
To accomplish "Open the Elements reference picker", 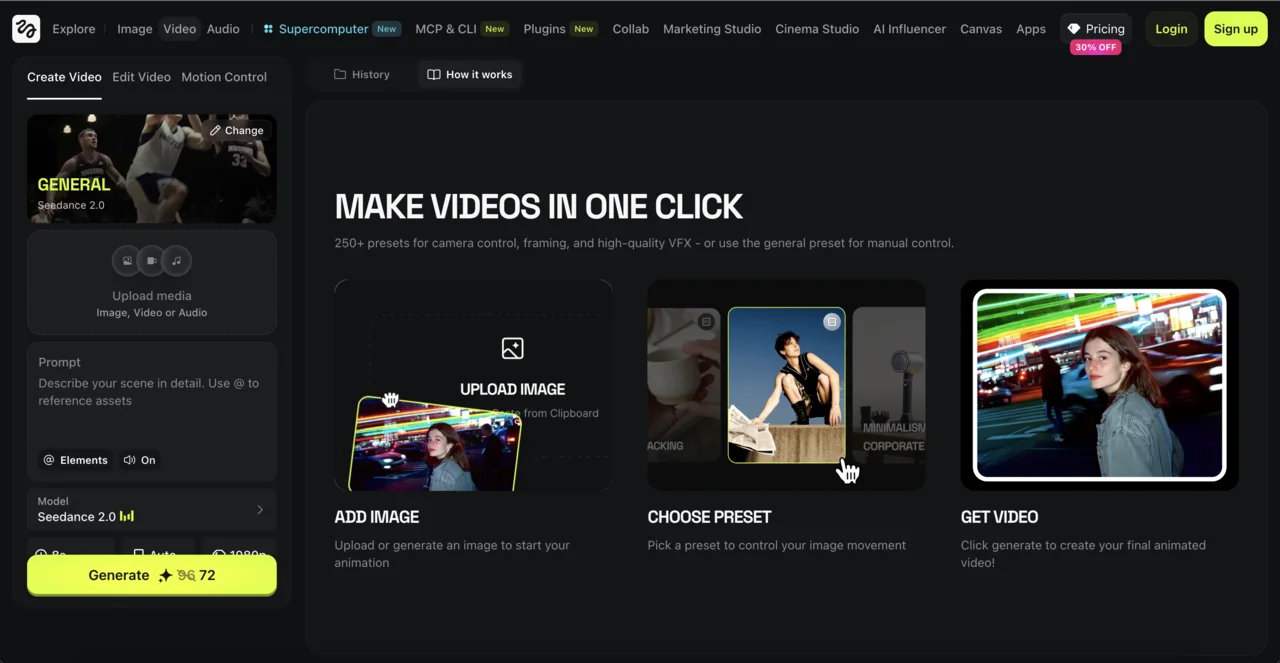I will (75, 460).
